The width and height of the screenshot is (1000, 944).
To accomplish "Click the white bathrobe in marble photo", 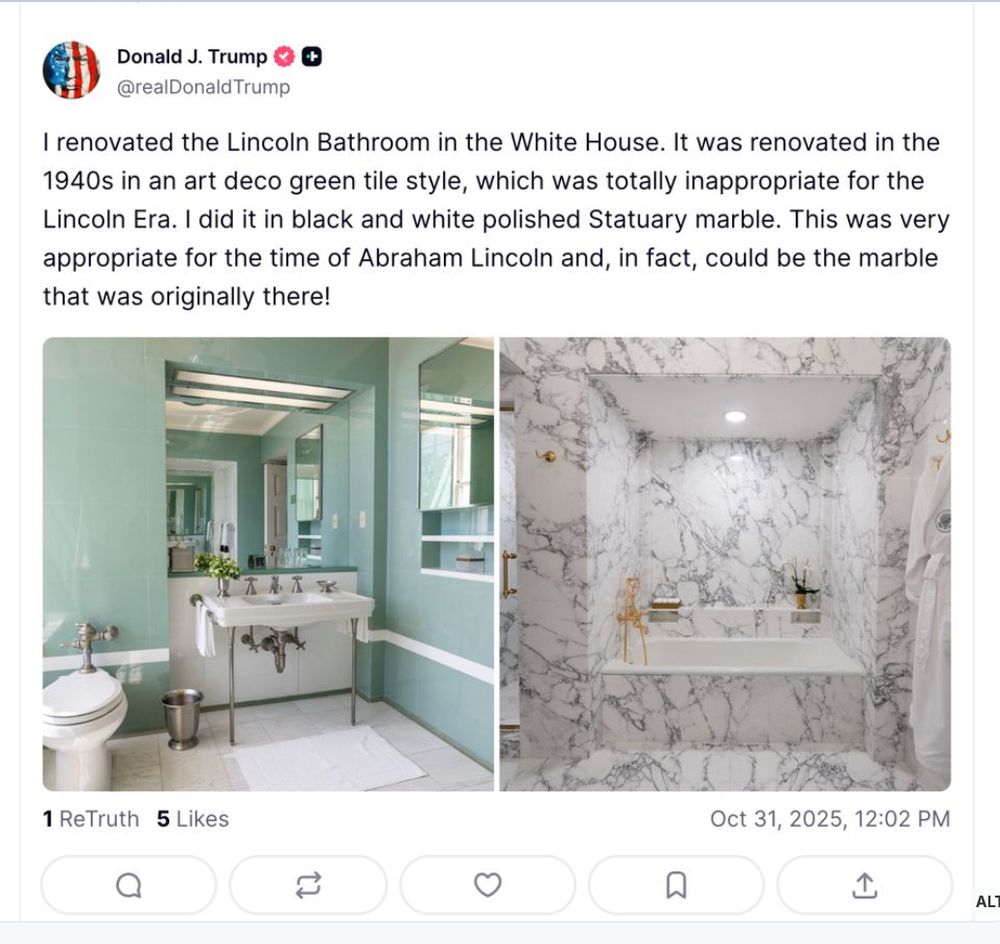I will click(929, 612).
